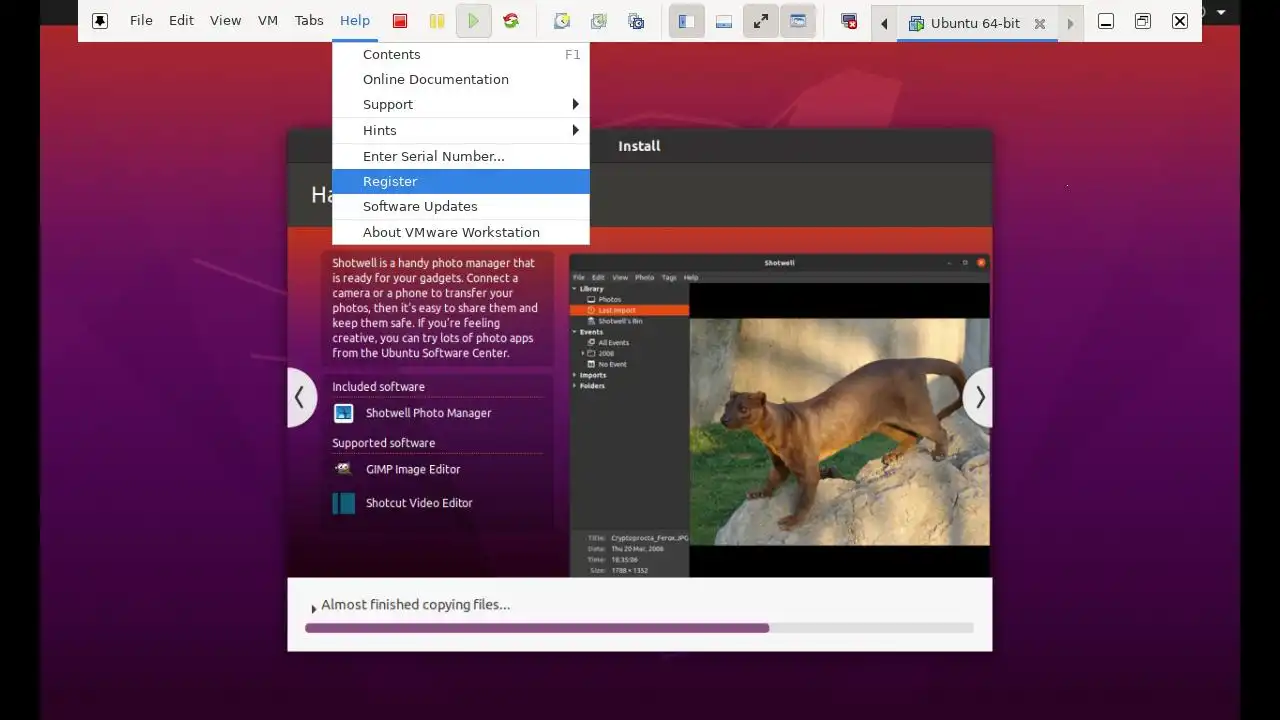Choose Contents from the Help menu
This screenshot has width=1280, height=720.
(461, 54)
